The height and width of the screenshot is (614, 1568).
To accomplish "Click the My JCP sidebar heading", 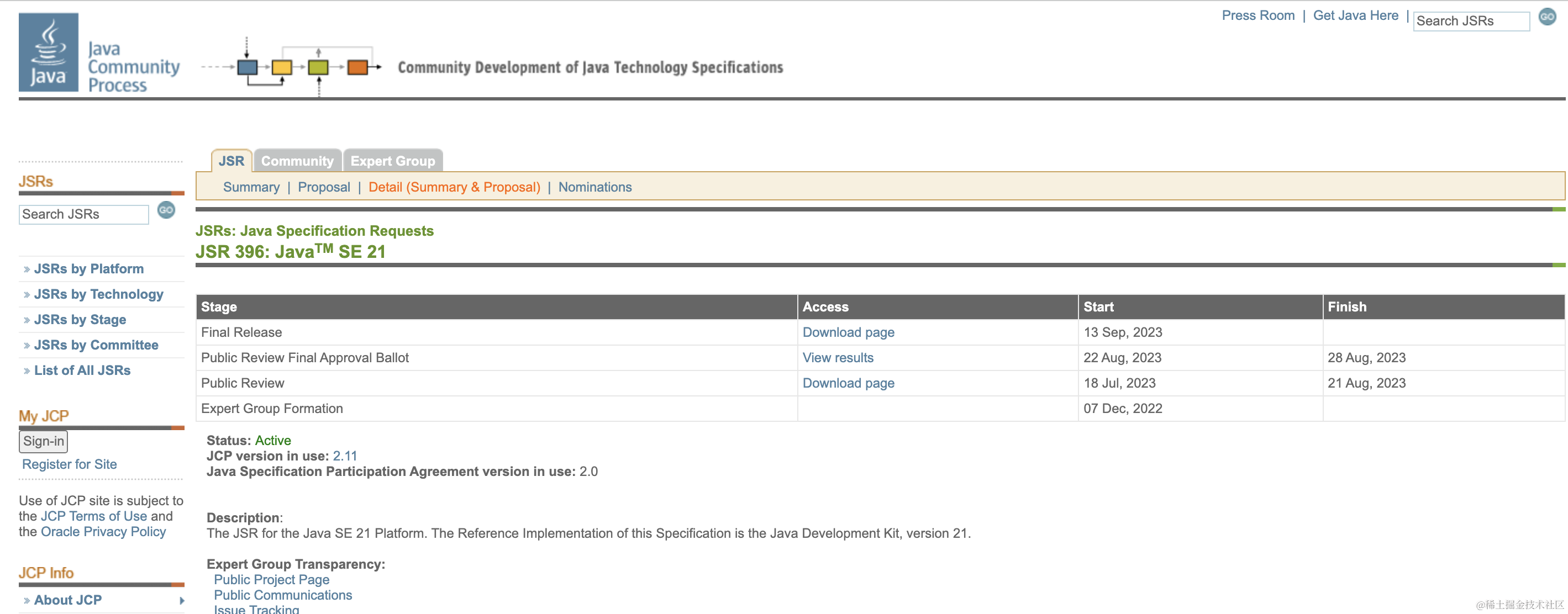I will point(44,416).
